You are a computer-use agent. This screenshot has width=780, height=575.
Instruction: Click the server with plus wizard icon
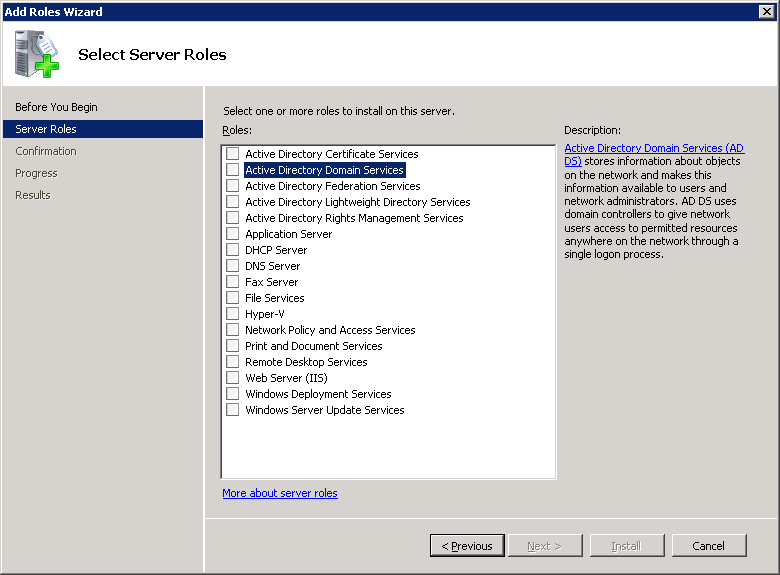[x=37, y=54]
